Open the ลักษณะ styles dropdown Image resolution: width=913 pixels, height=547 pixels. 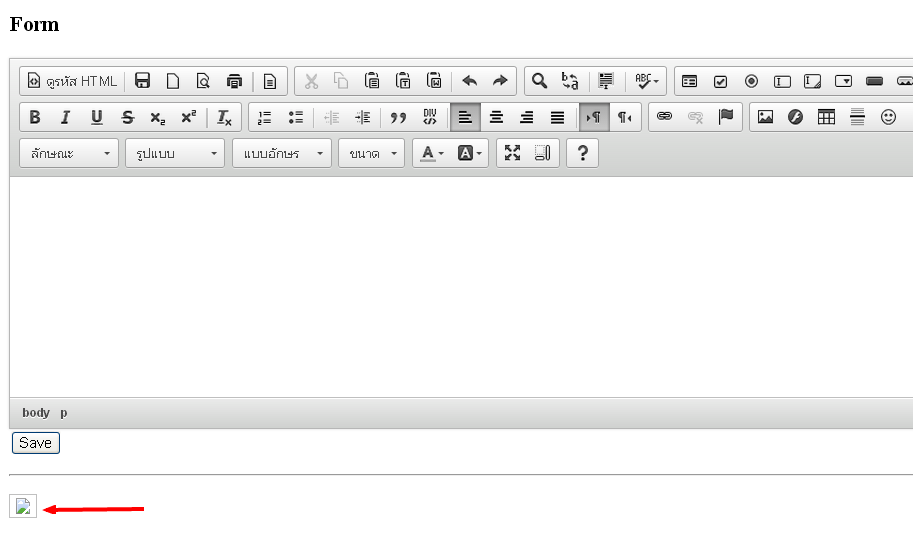69,153
